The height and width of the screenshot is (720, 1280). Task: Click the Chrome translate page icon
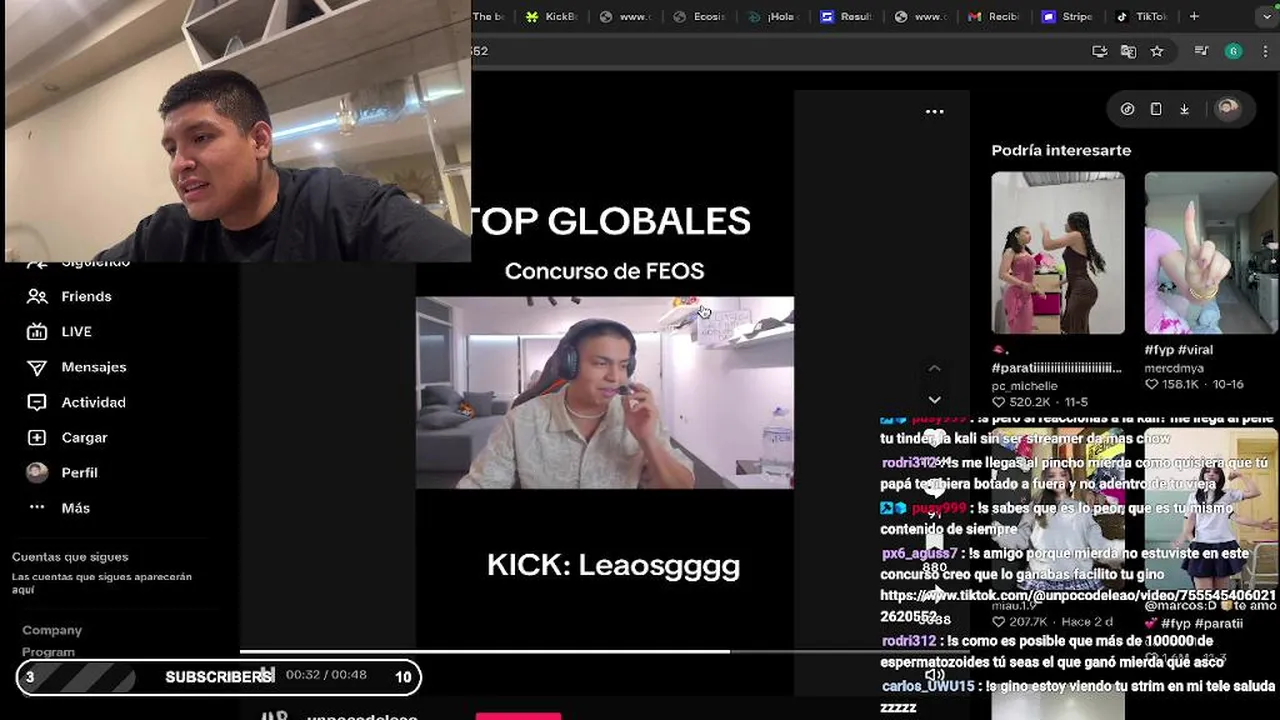click(1129, 51)
